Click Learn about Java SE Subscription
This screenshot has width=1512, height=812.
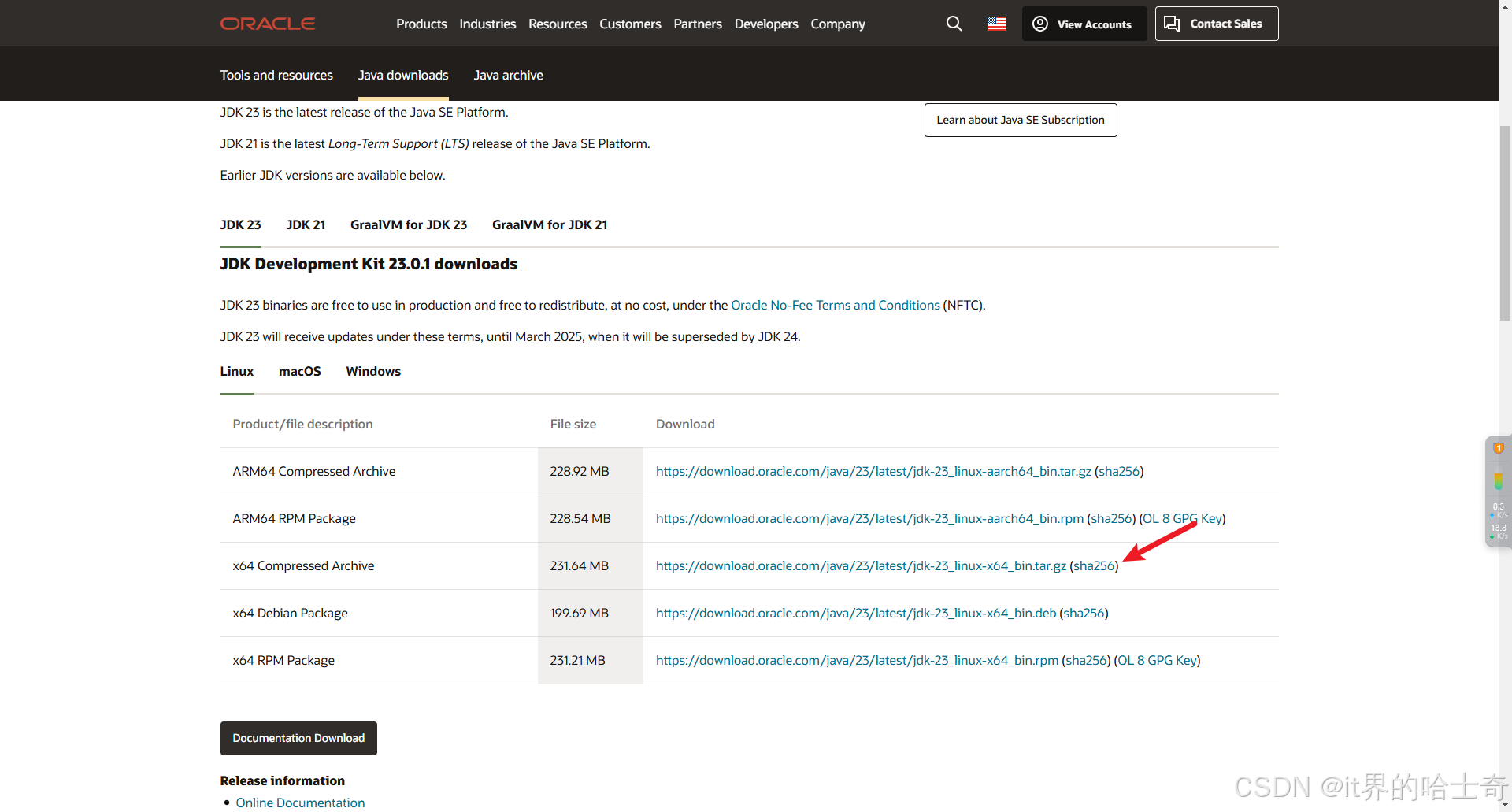(1021, 120)
